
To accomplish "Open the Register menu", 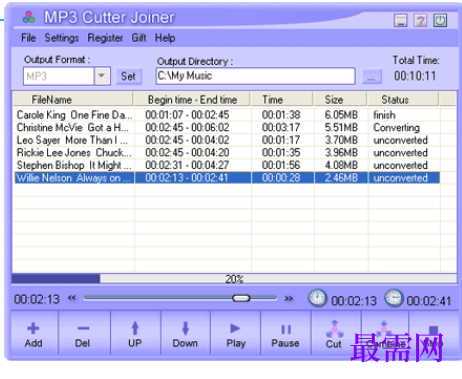I will pos(105,38).
